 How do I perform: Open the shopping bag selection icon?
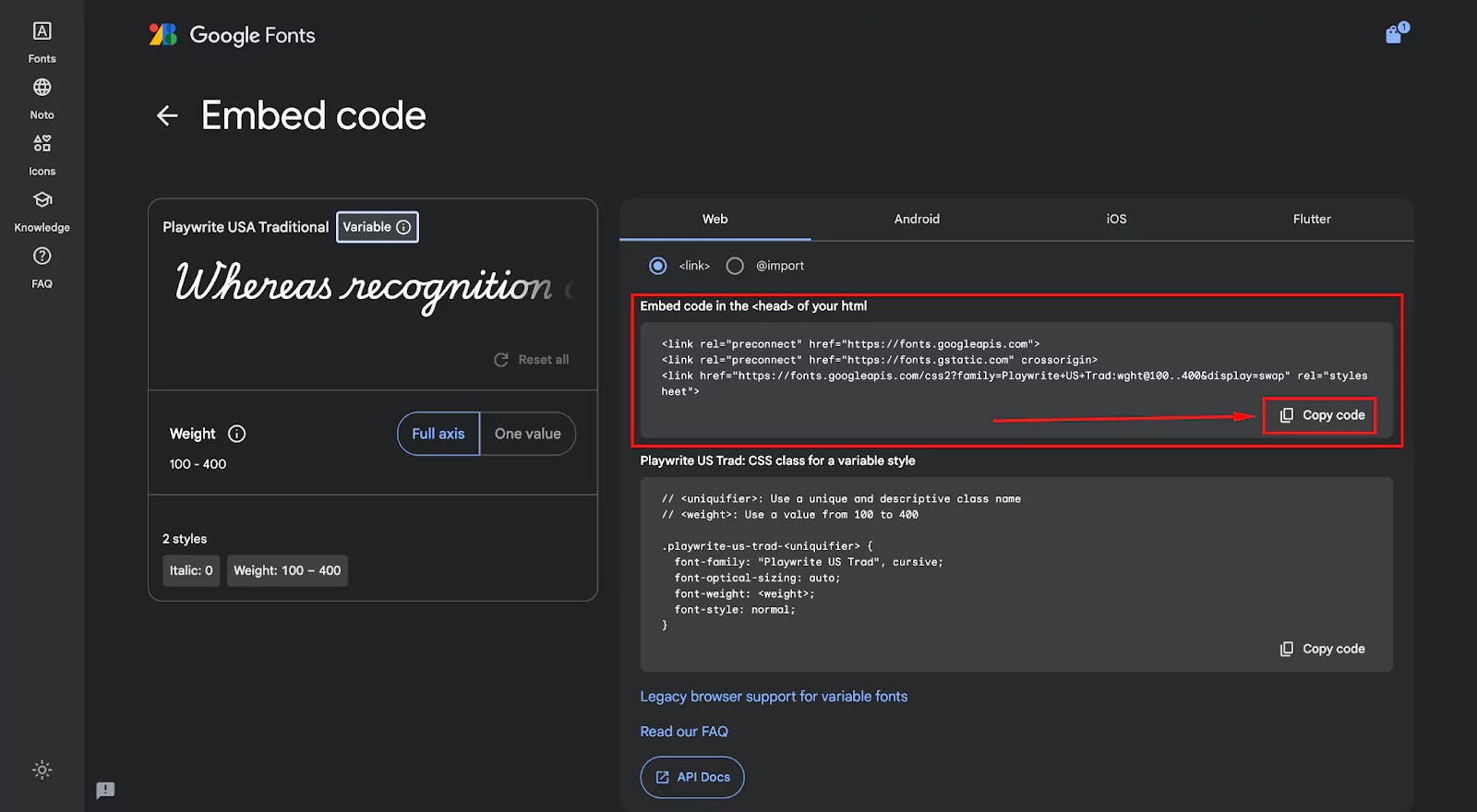tap(1395, 33)
